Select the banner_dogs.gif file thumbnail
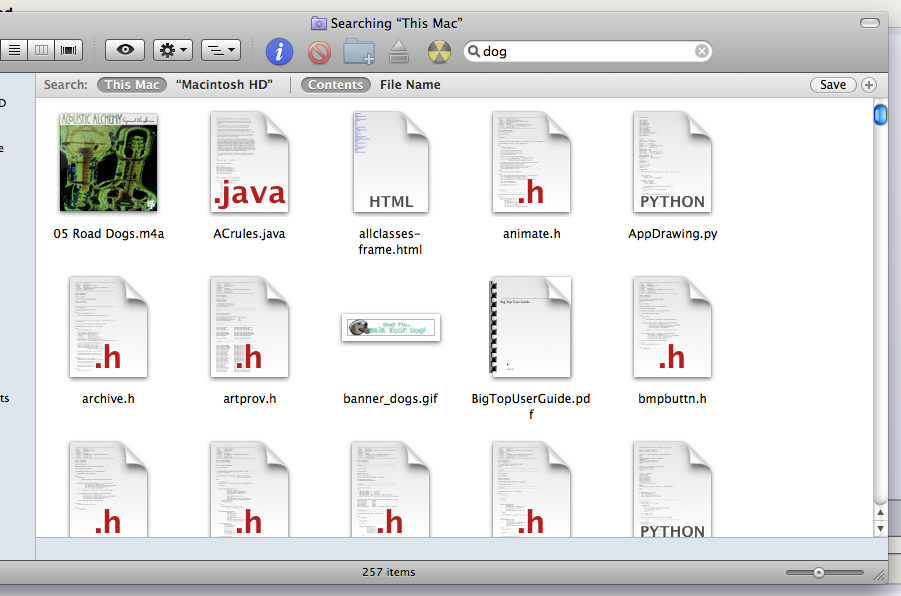Screen dimensions: 901x596 coord(390,328)
